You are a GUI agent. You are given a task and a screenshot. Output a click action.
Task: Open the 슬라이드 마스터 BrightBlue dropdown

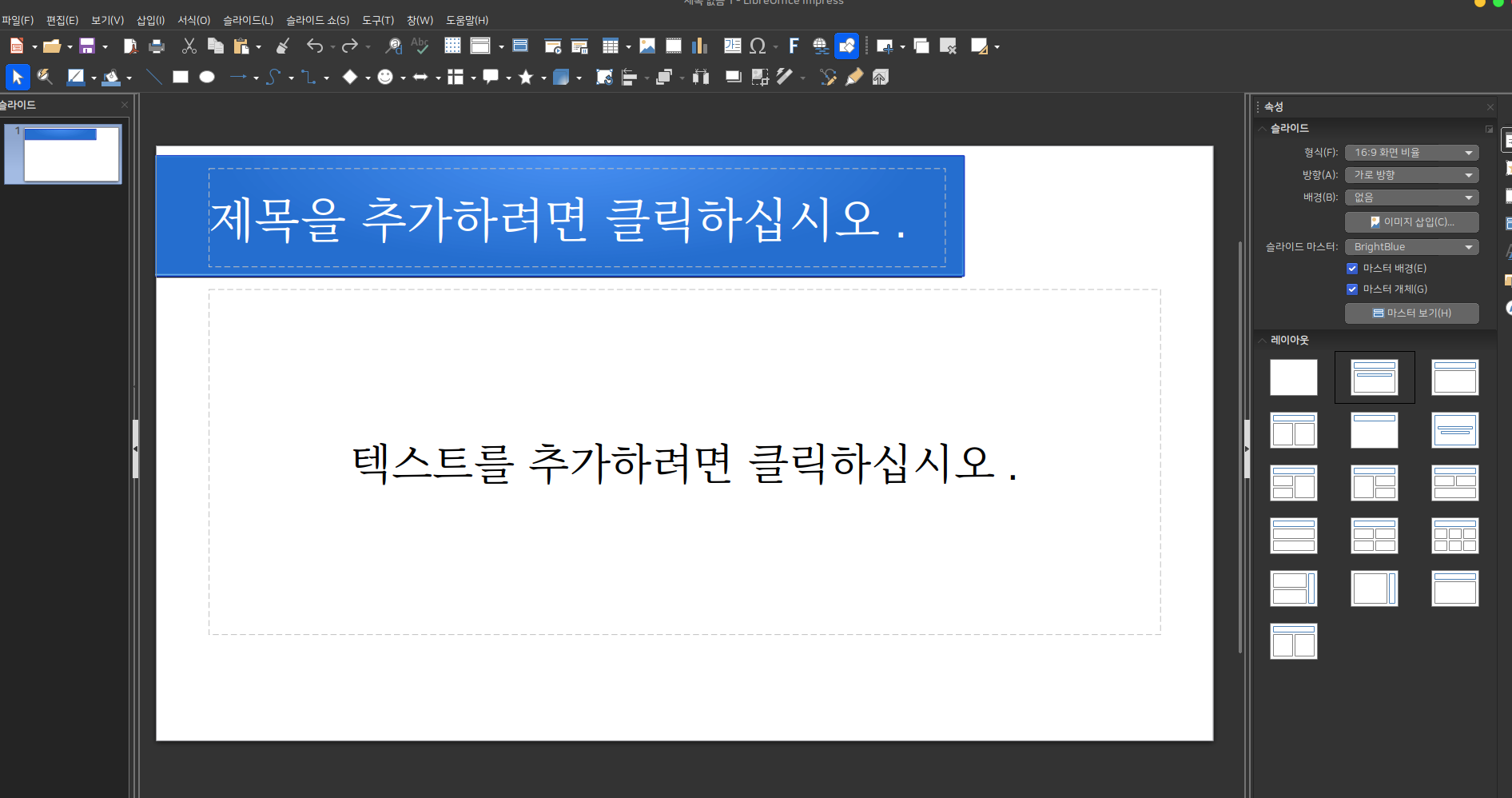[1411, 247]
